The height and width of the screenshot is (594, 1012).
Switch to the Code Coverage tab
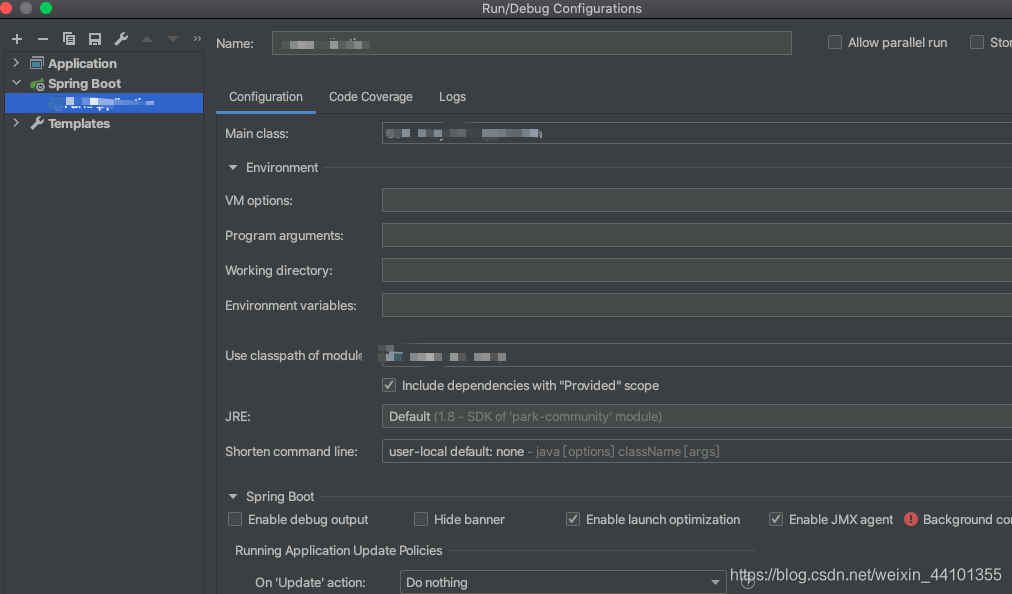tap(370, 97)
